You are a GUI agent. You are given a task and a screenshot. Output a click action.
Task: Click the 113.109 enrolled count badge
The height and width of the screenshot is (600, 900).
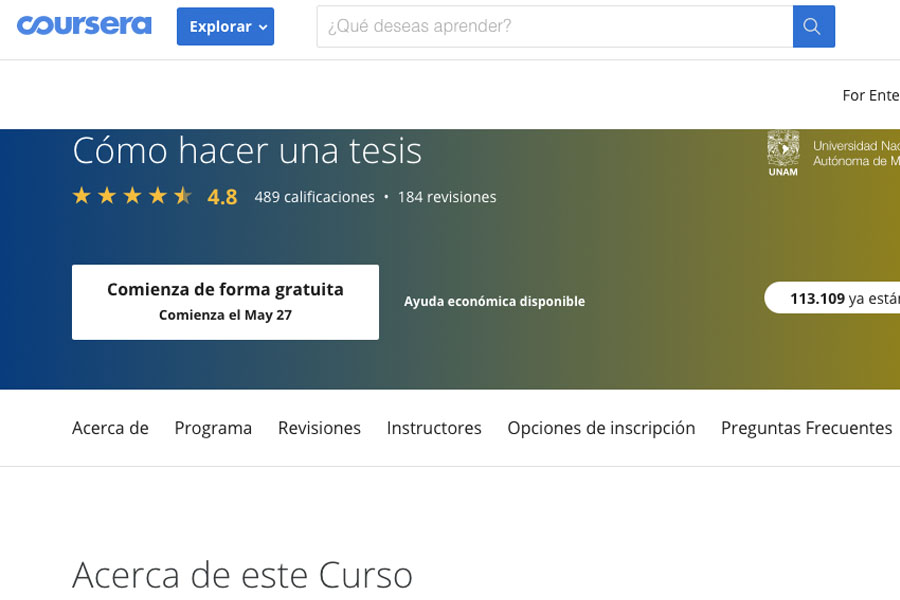click(832, 298)
